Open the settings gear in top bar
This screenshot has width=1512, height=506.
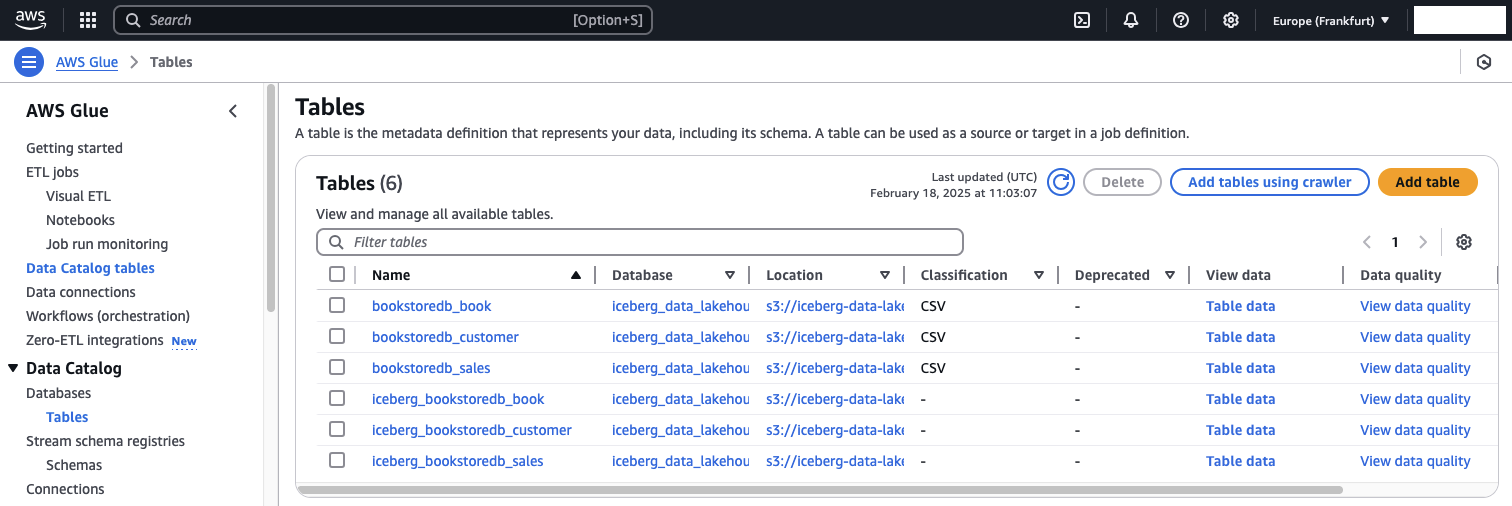[x=1231, y=20]
